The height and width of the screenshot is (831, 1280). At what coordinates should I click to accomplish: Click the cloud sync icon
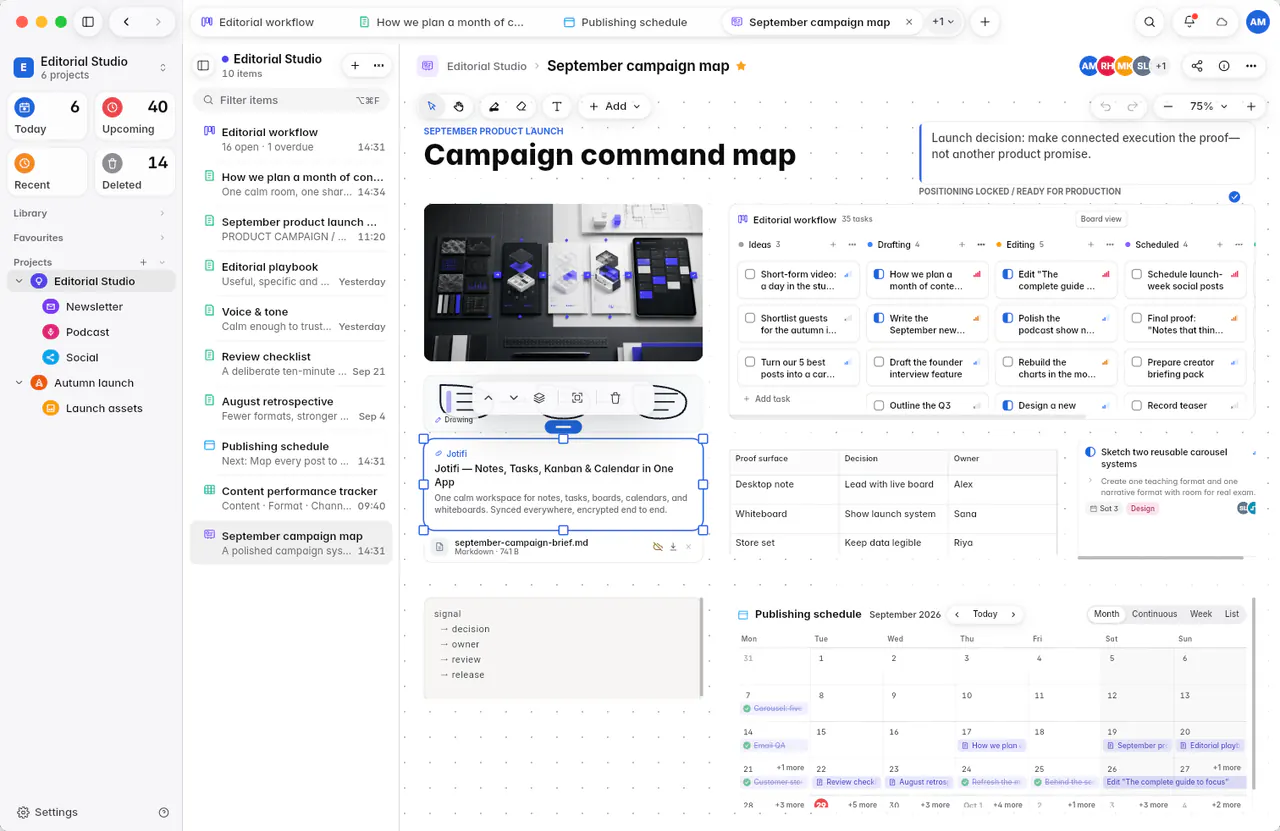(1222, 22)
